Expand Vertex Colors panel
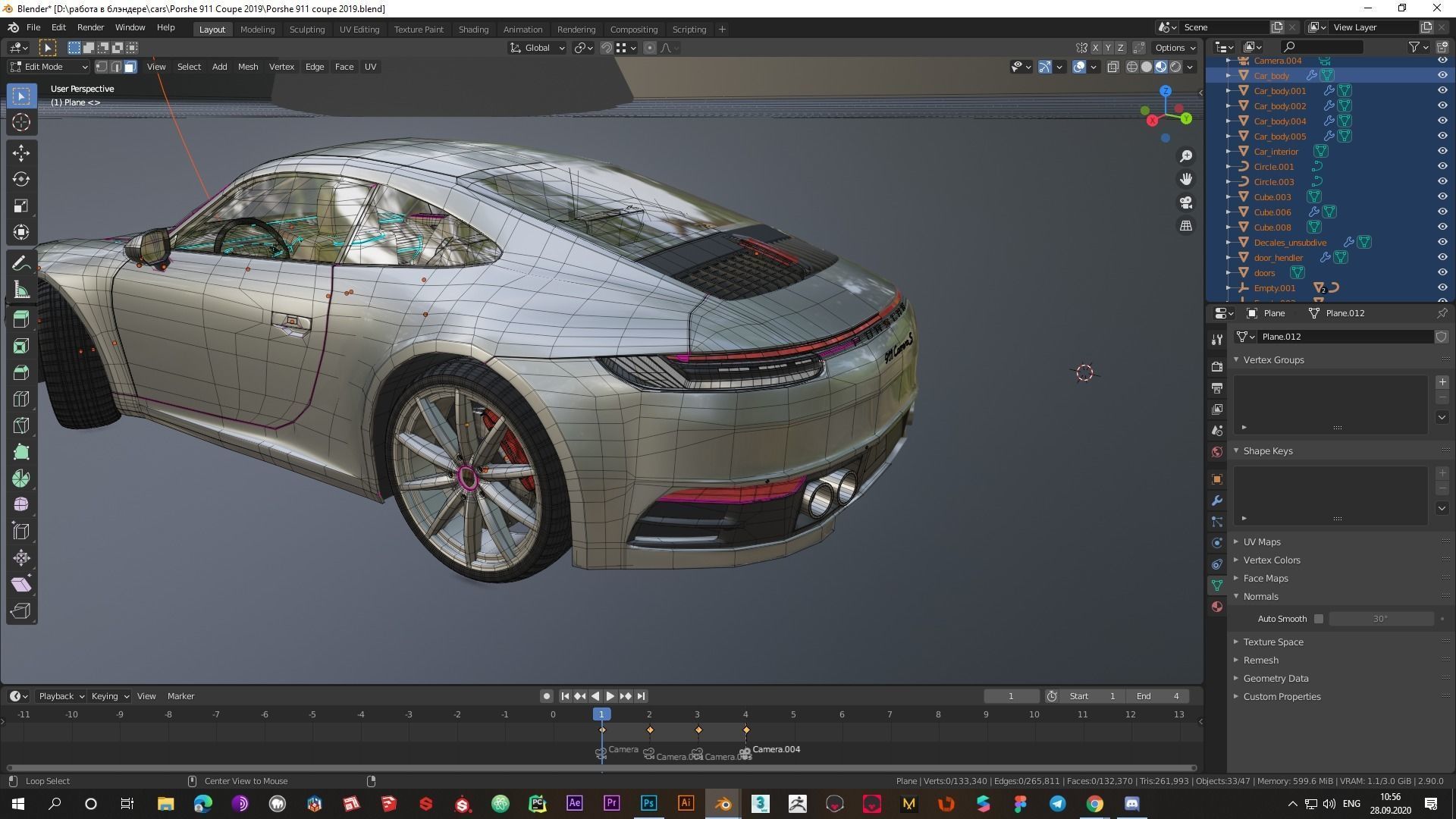This screenshot has width=1456, height=819. tap(1271, 560)
